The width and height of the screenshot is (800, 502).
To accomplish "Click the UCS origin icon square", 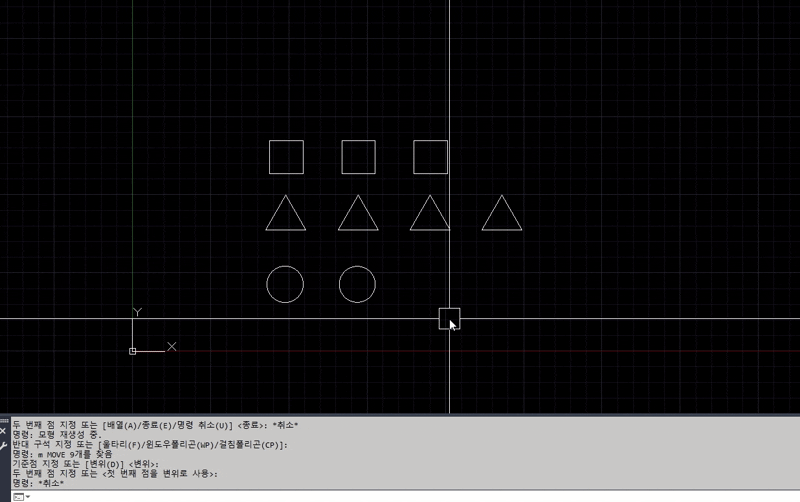I will (x=133, y=351).
